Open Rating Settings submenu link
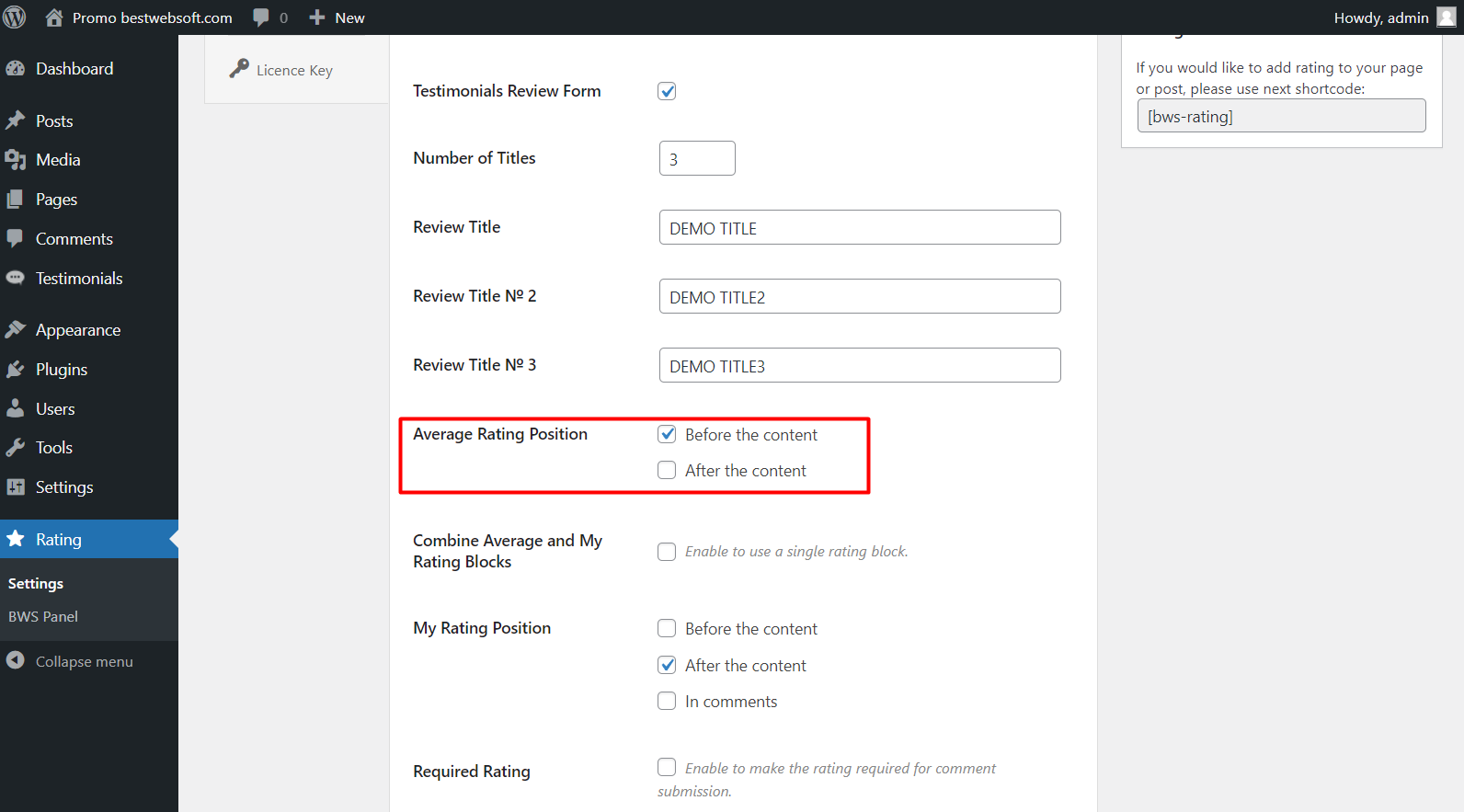This screenshot has width=1464, height=812. click(x=36, y=584)
